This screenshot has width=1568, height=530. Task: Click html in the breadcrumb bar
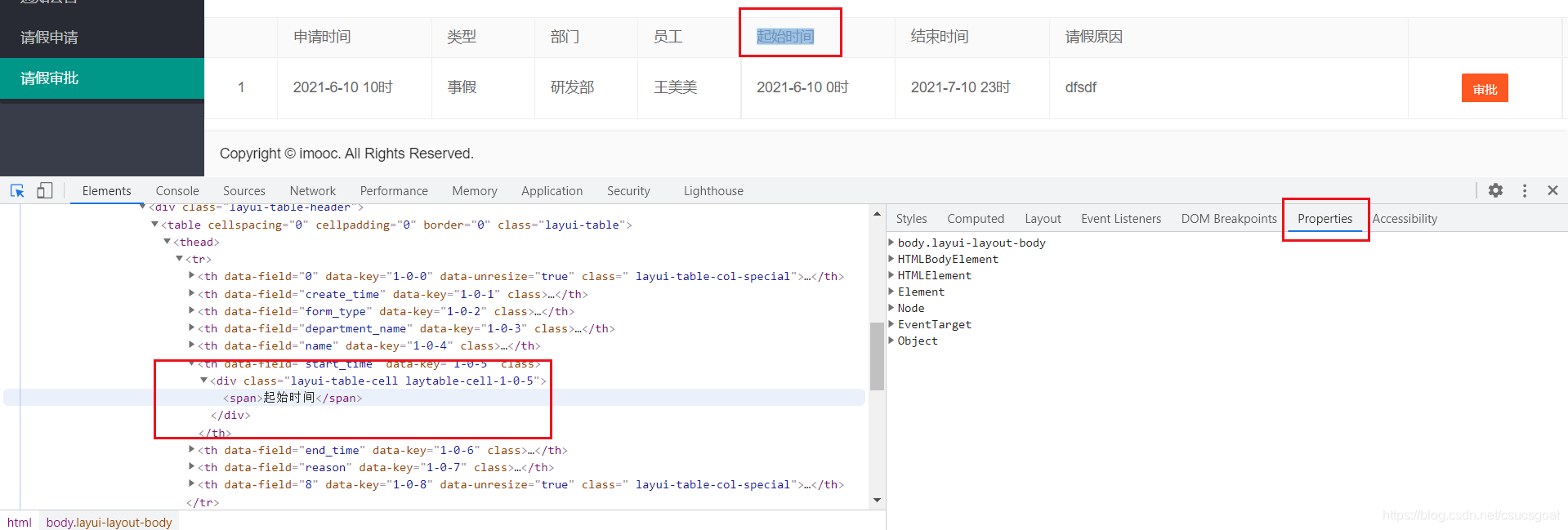20,522
